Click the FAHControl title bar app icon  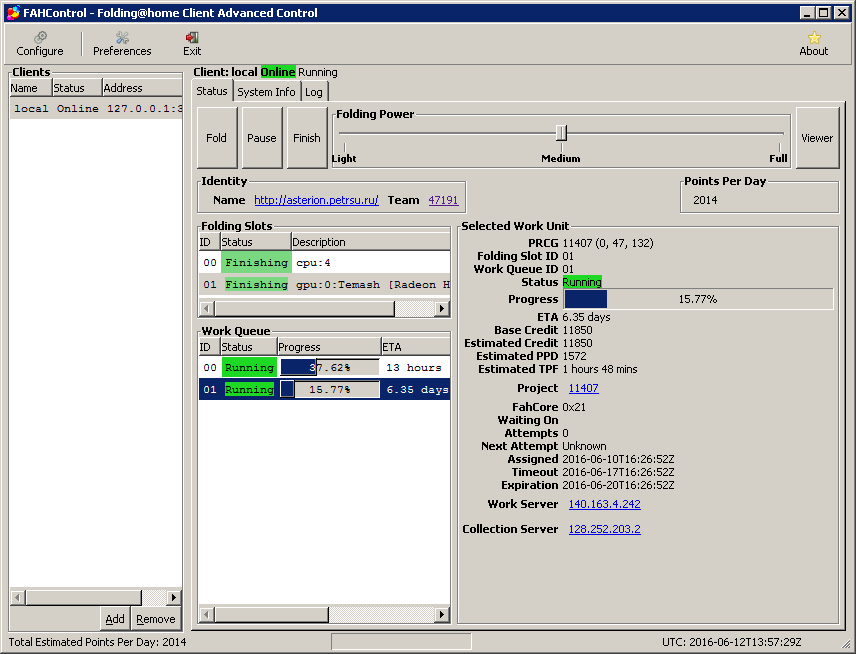13,13
